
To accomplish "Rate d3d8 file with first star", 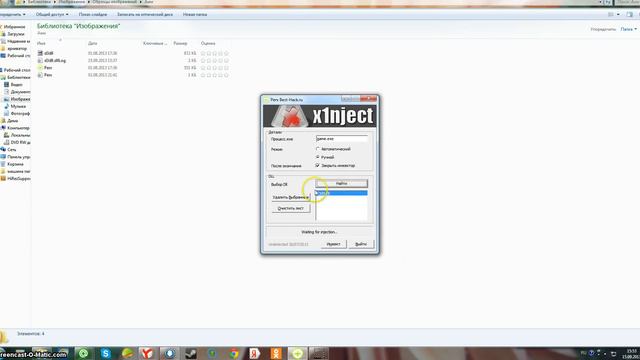I will 203,53.
